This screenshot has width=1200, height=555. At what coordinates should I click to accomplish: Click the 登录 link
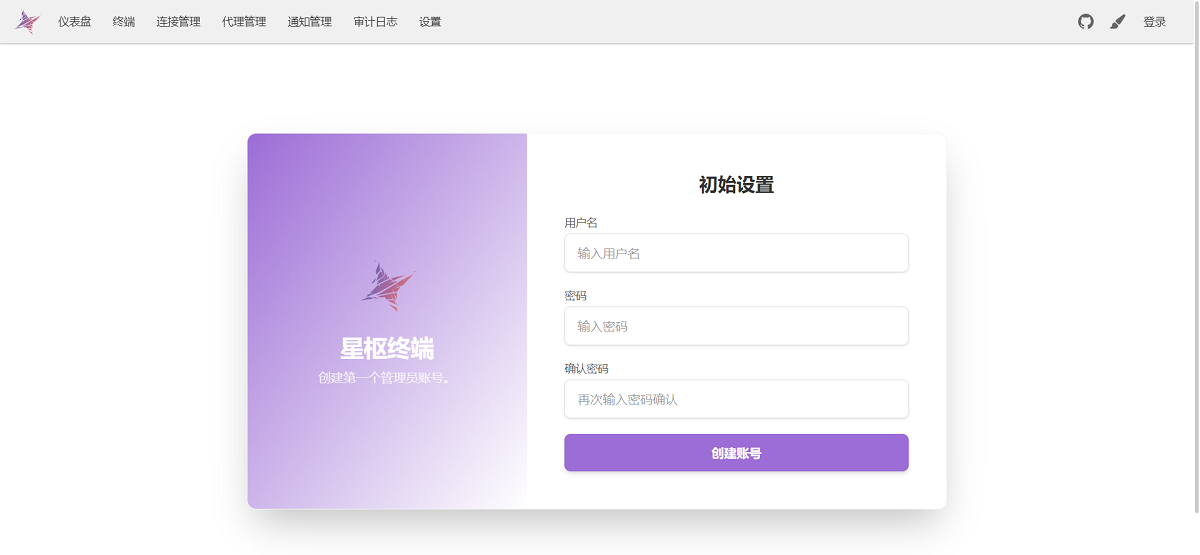click(1155, 22)
